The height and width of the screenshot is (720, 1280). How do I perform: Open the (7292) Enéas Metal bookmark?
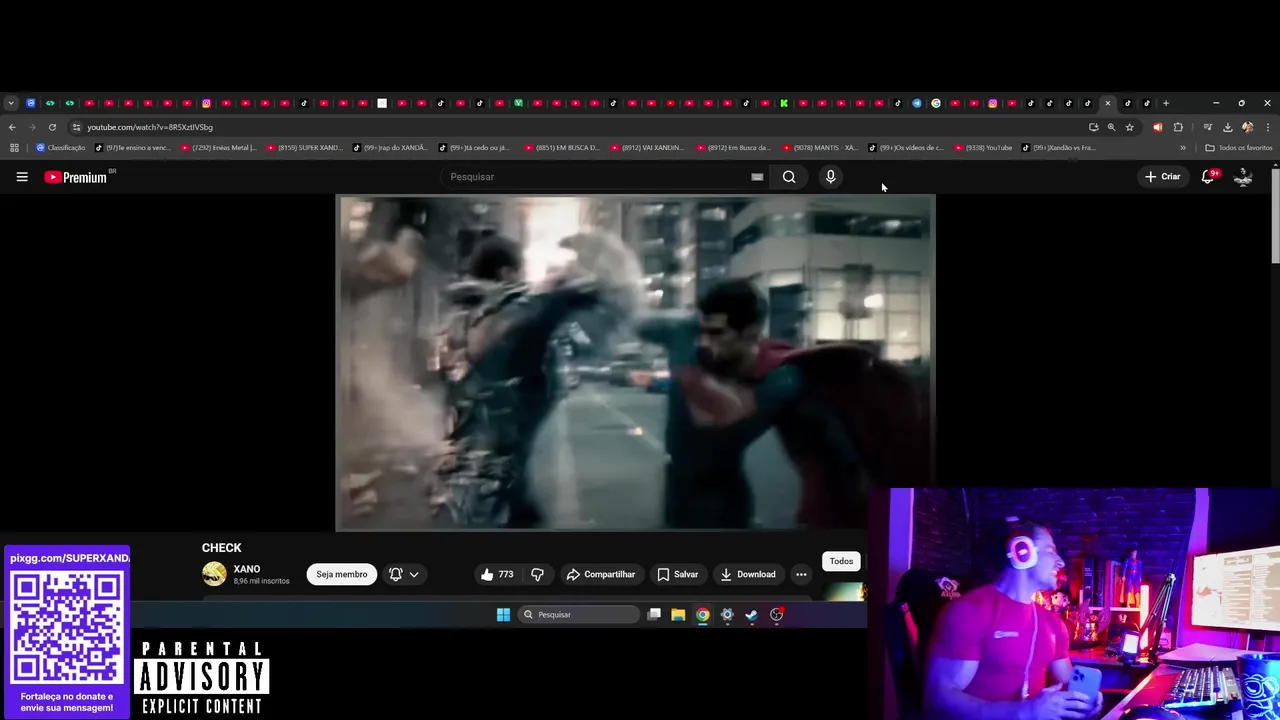pyautogui.click(x=218, y=148)
